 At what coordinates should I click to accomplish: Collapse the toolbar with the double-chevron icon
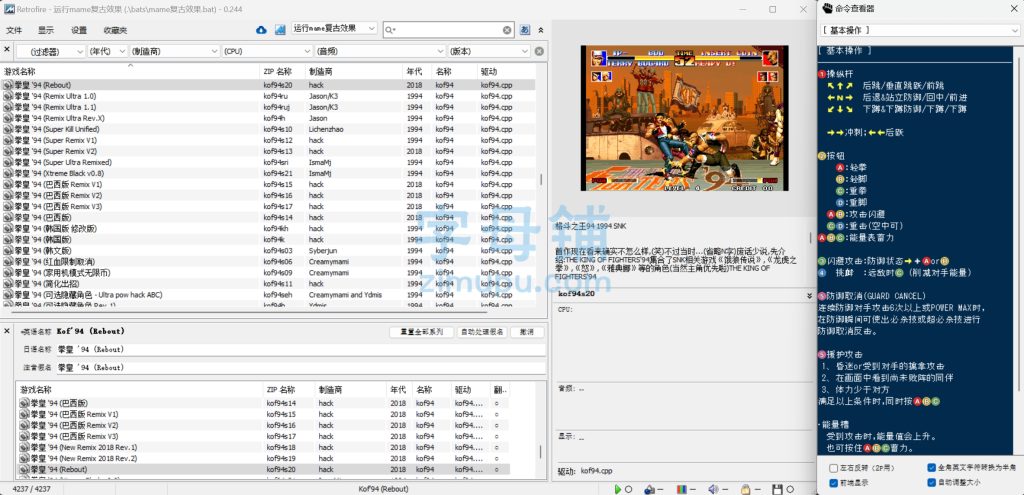tap(541, 30)
